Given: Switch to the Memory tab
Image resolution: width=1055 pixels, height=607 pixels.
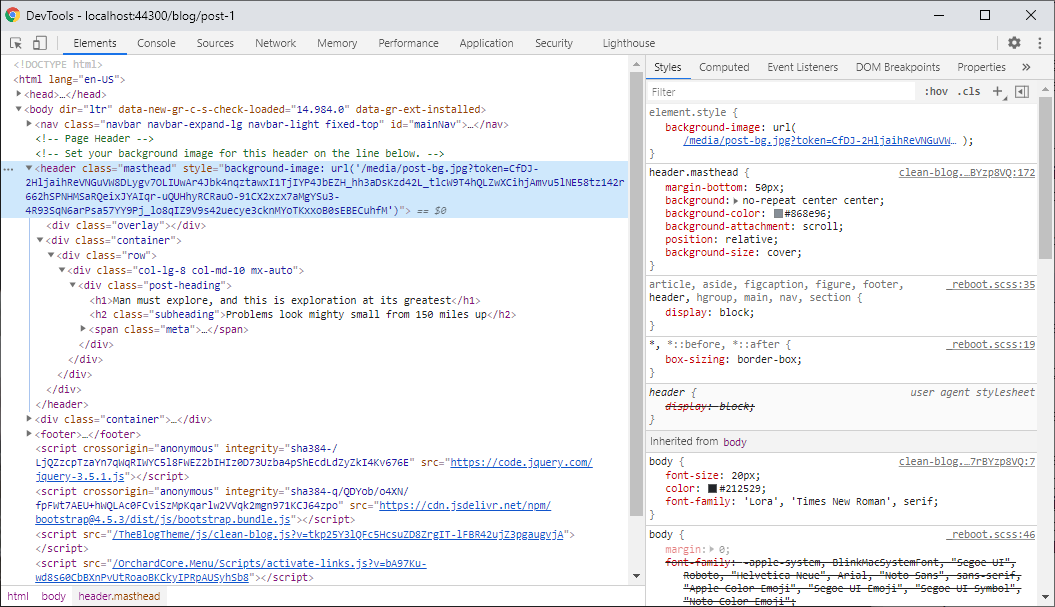Looking at the screenshot, I should click(337, 43).
